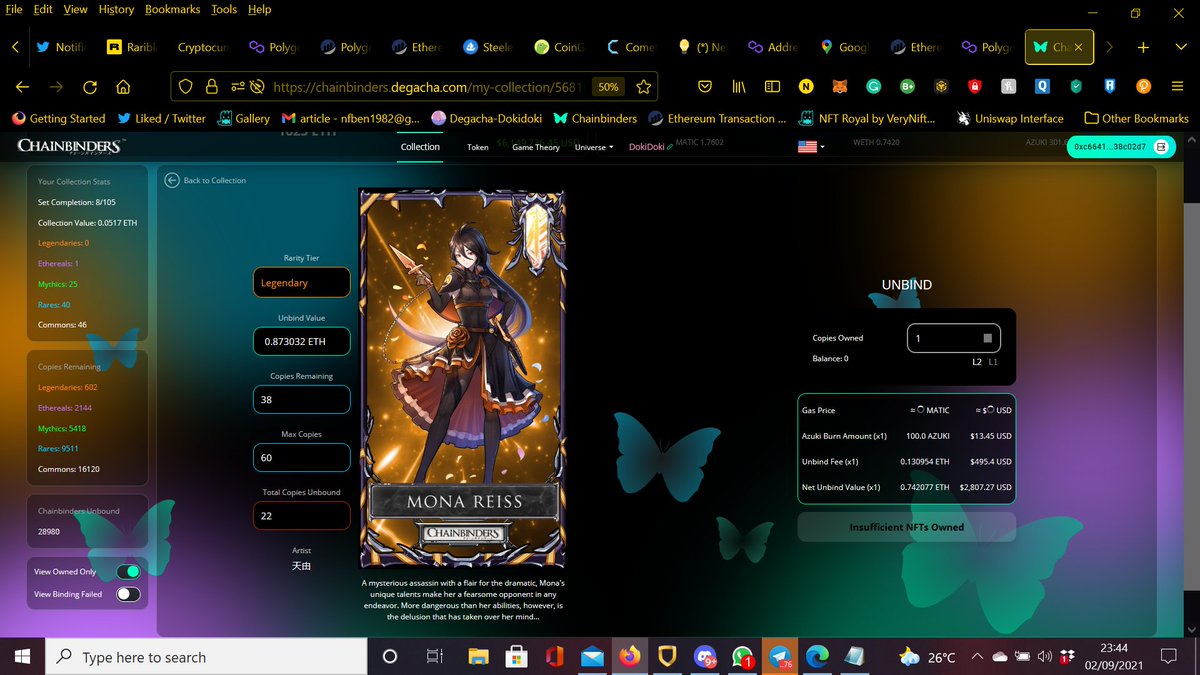Open WhatsApp from taskbar

pyautogui.click(x=743, y=657)
